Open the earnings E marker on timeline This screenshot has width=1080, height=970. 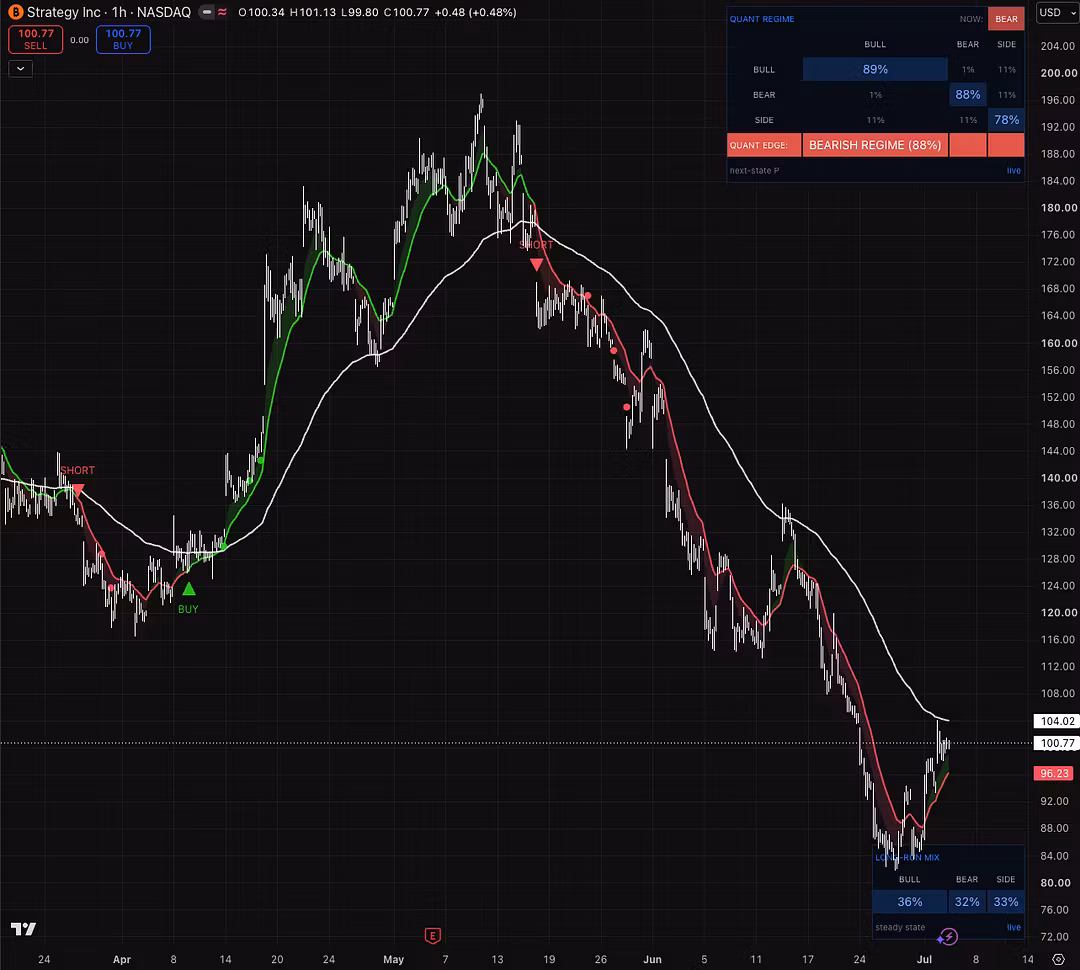(x=433, y=936)
